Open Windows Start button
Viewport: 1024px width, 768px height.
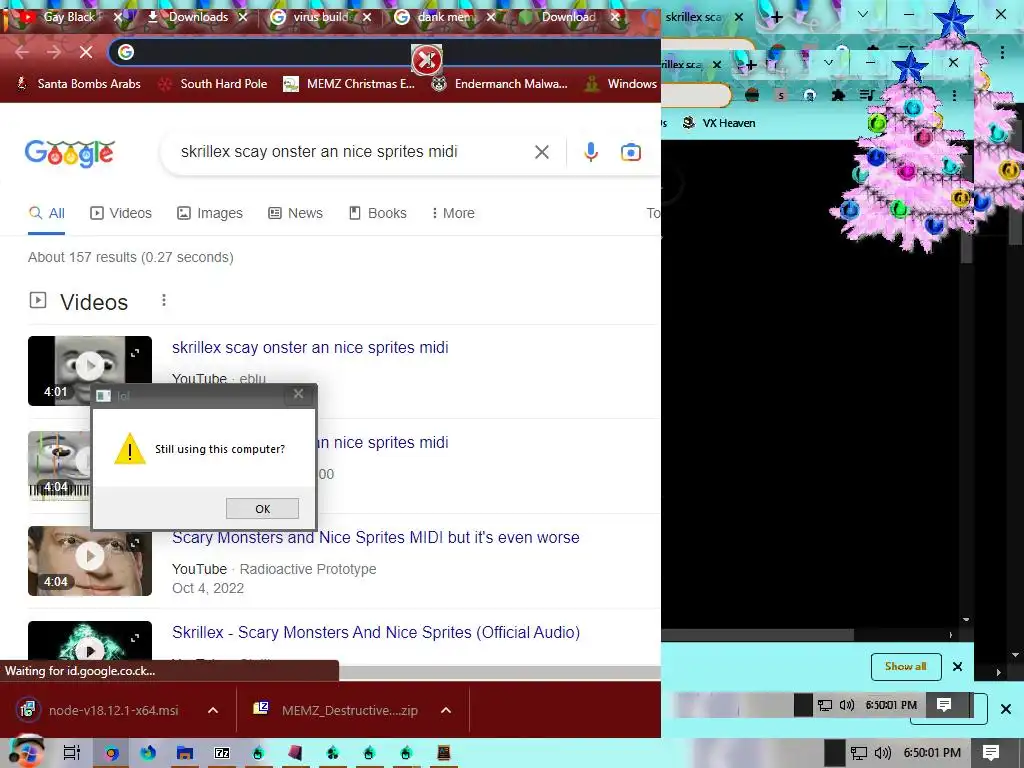coord(26,752)
